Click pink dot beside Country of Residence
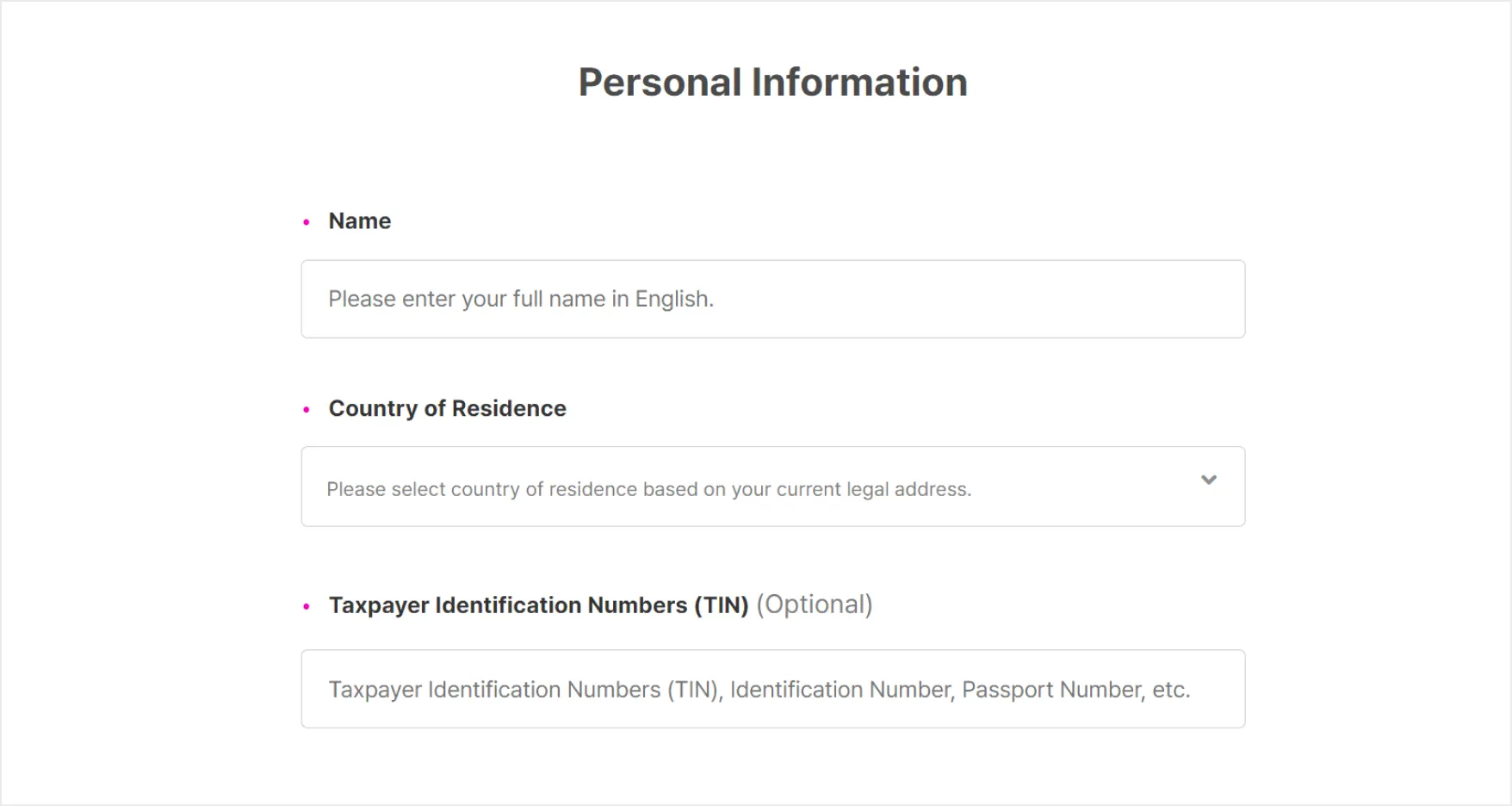Screen dimensions: 1512x806 pyautogui.click(x=307, y=410)
